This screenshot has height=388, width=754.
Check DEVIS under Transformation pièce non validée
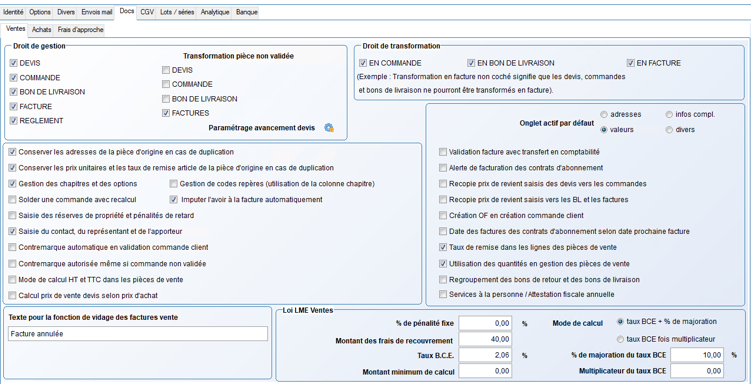tap(166, 70)
